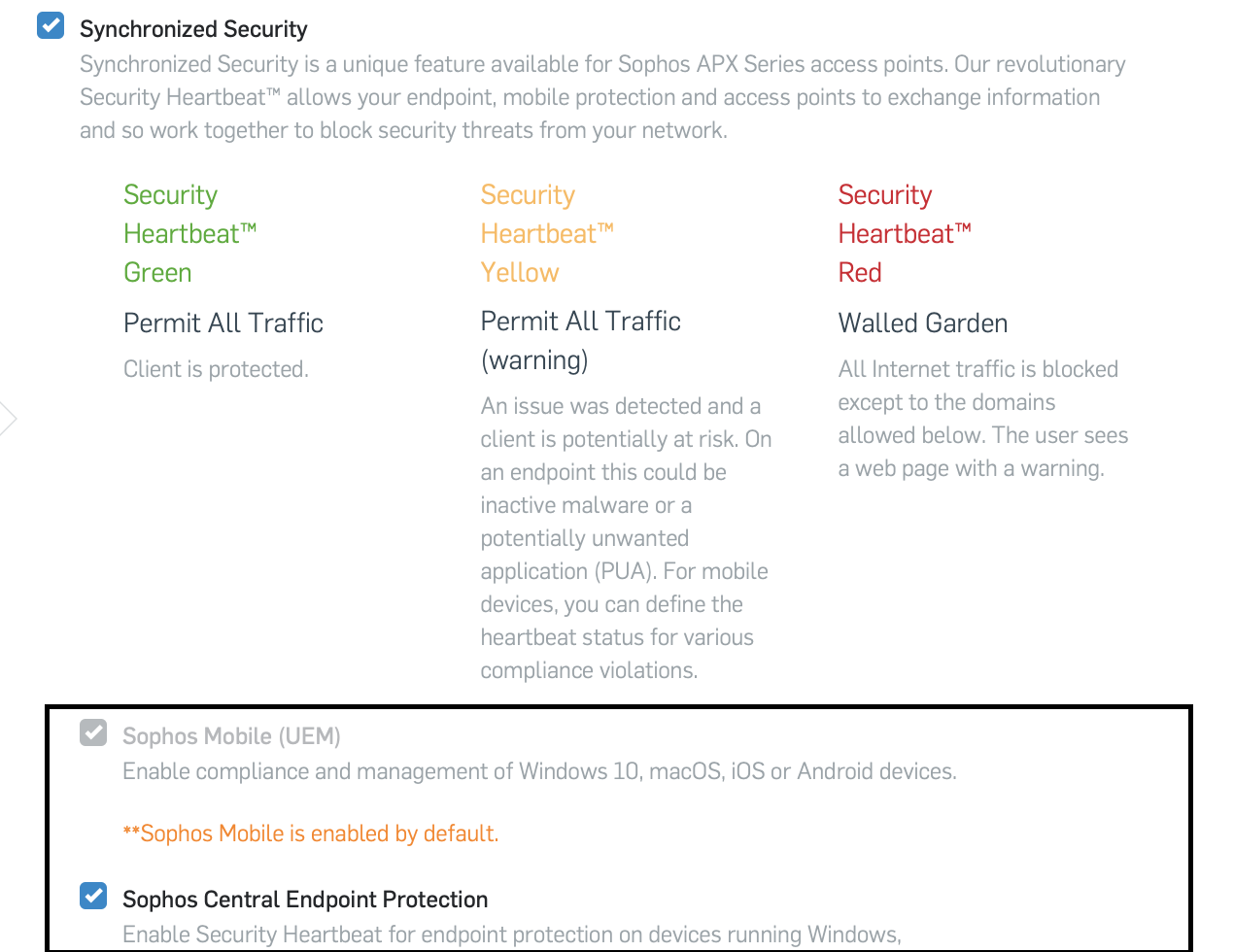Click the Permit All Traffic (warning) text
Image resolution: width=1234 pixels, height=952 pixels.
pos(580,340)
